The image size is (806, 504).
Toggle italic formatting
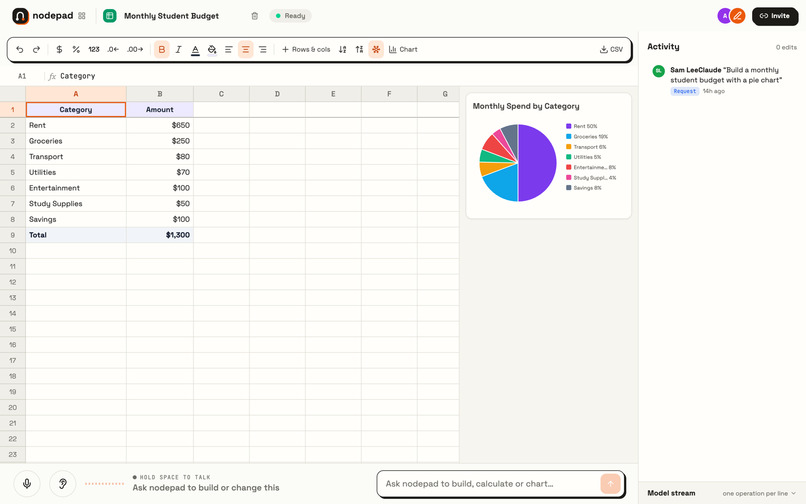(178, 49)
